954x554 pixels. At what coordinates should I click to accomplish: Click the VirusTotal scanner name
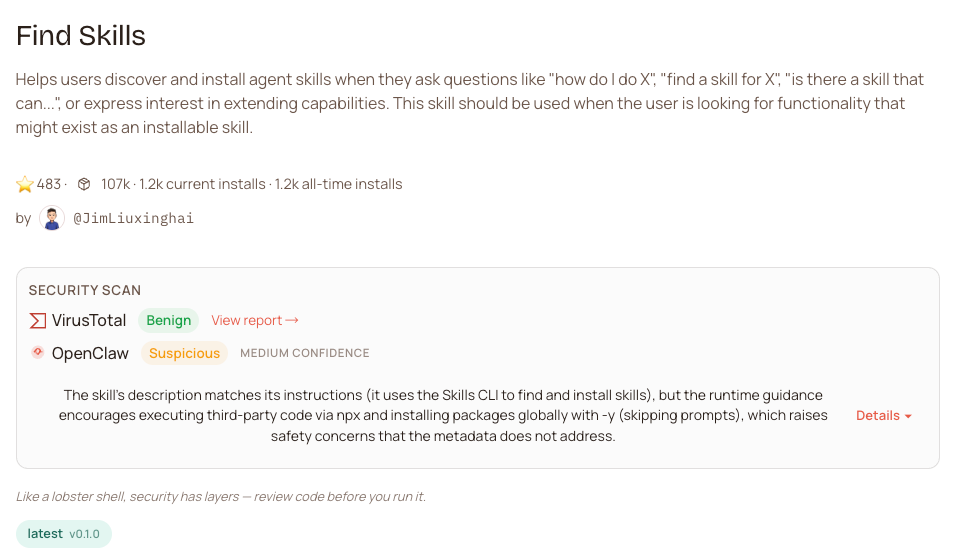[89, 321]
